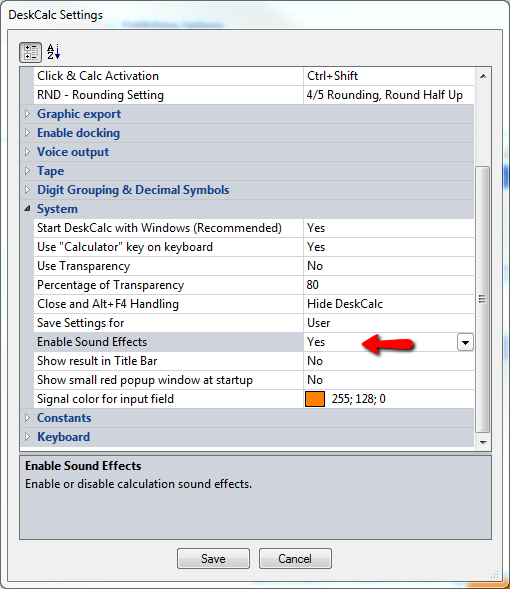
Task: Collapse the System category
Action: (x=27, y=209)
